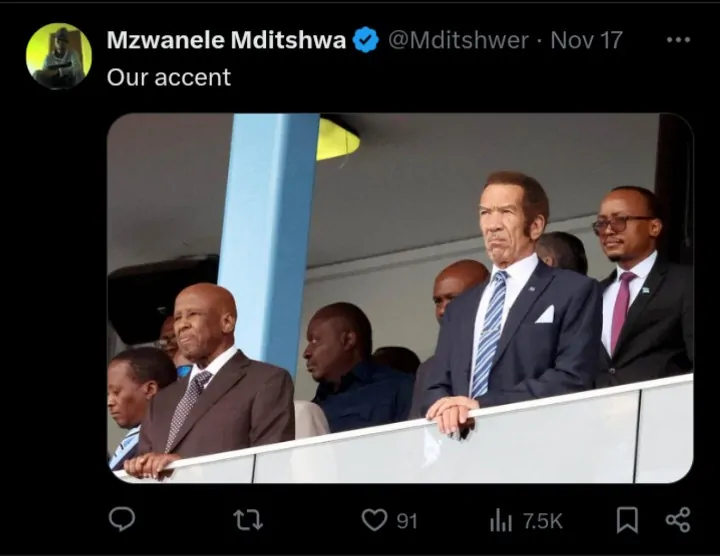The height and width of the screenshot is (556, 720).
Task: Click the Nov 17 timestamp
Action: pyautogui.click(x=586, y=41)
